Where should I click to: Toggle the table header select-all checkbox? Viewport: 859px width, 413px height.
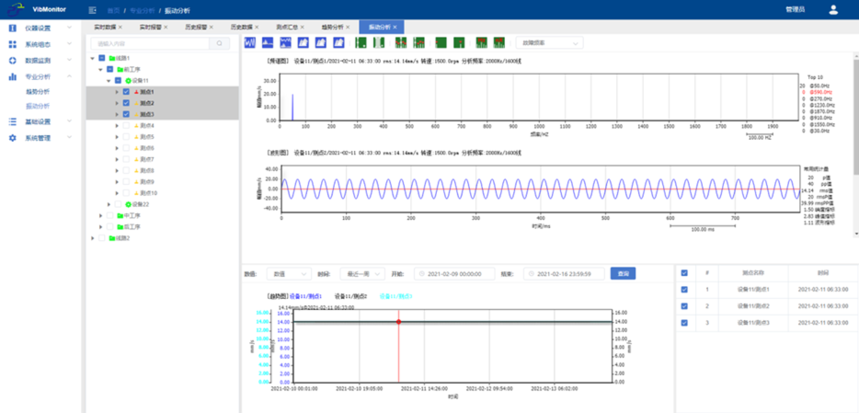pyautogui.click(x=684, y=273)
